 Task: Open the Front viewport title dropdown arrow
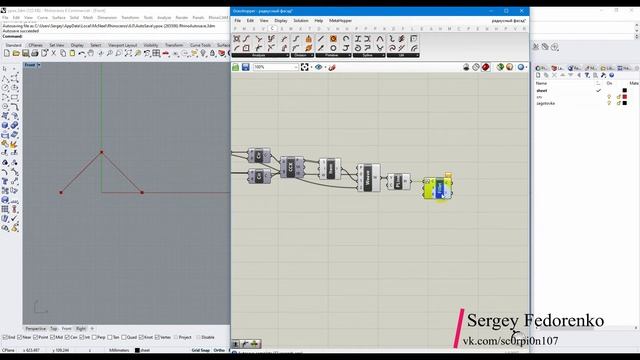(39, 65)
